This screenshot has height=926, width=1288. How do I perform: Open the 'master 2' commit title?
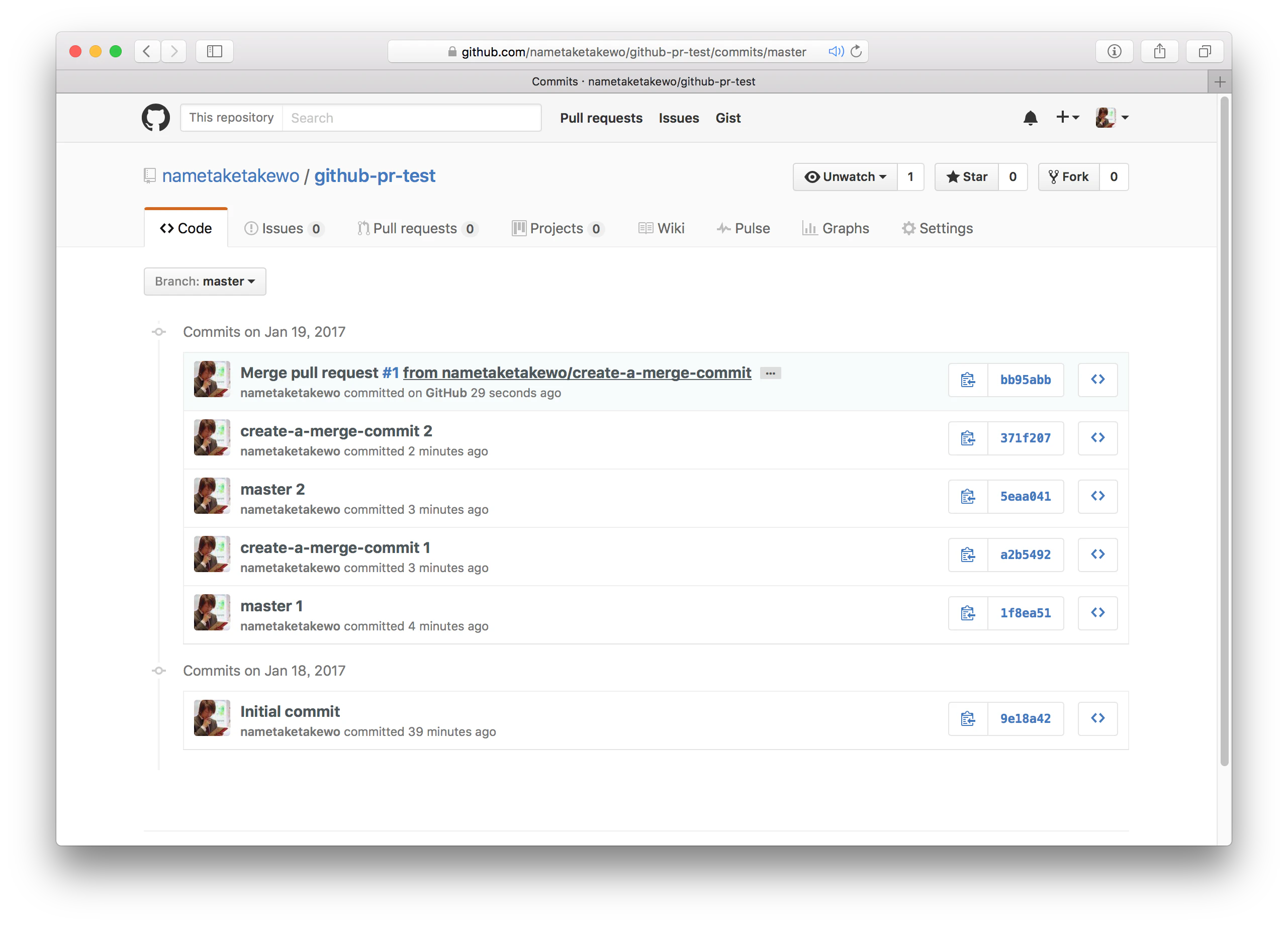point(272,490)
